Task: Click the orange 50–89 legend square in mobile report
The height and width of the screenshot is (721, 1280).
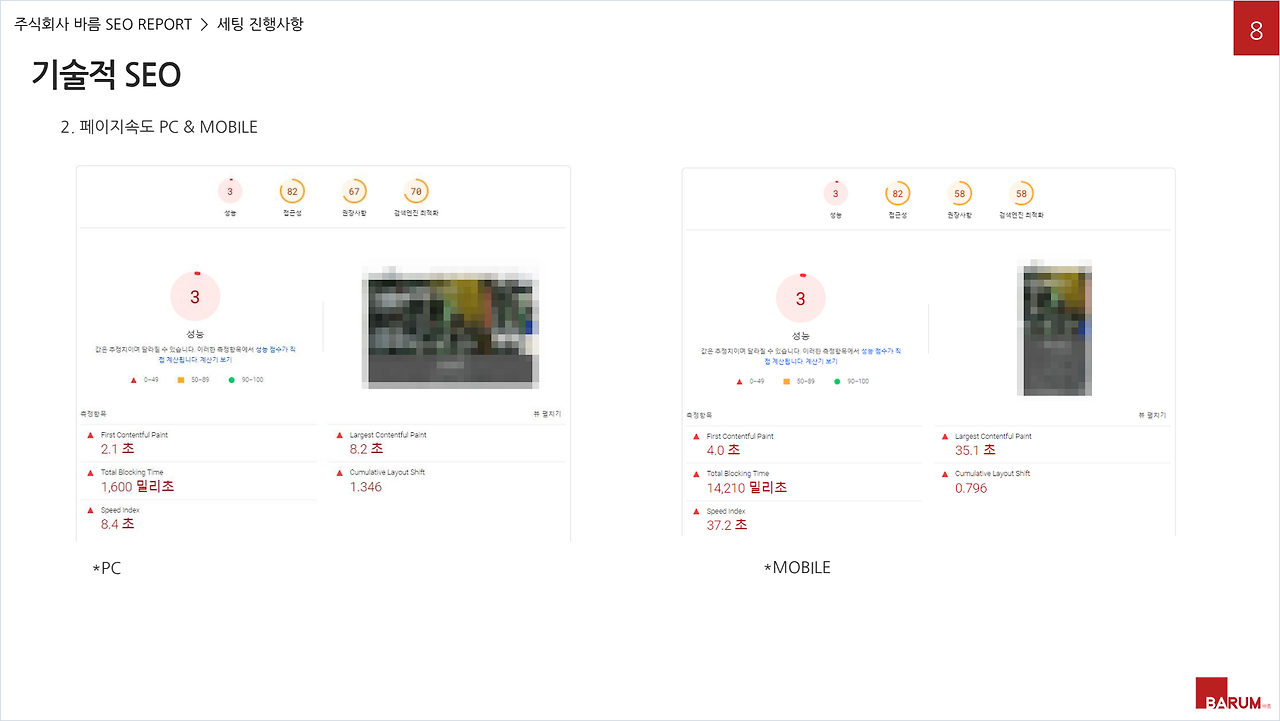Action: pos(786,382)
